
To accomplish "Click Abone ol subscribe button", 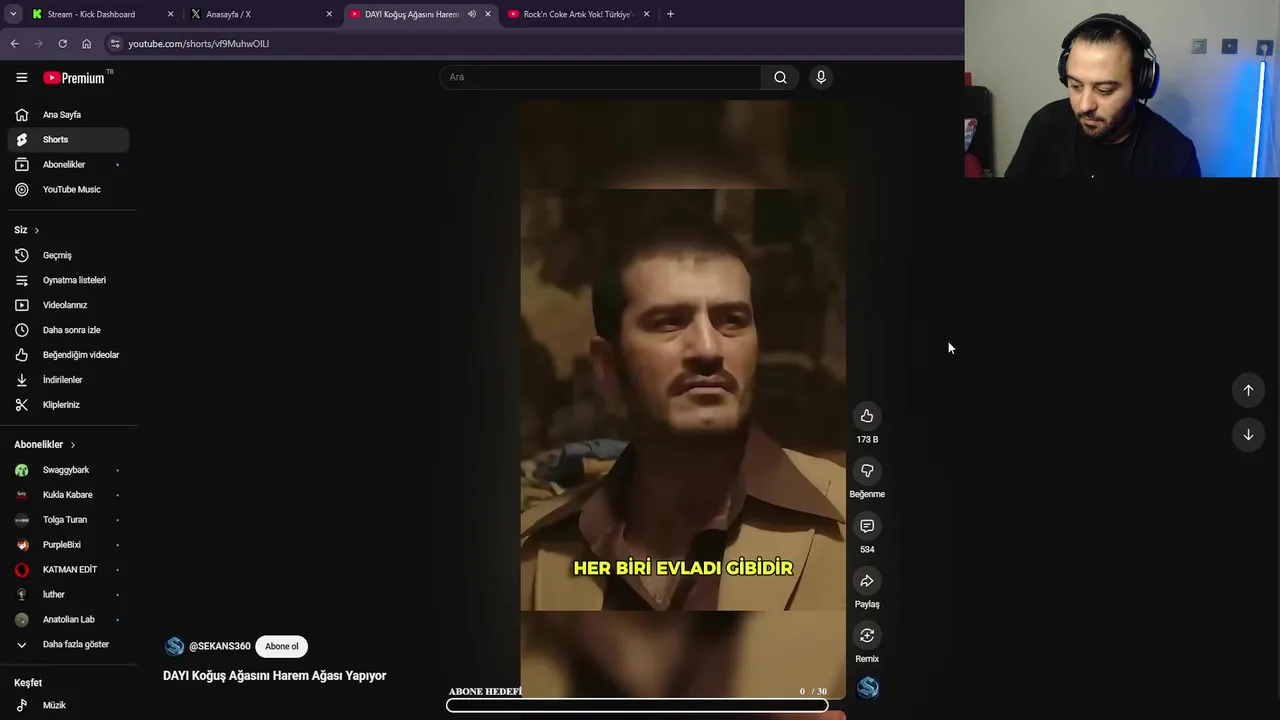I will coord(281,646).
